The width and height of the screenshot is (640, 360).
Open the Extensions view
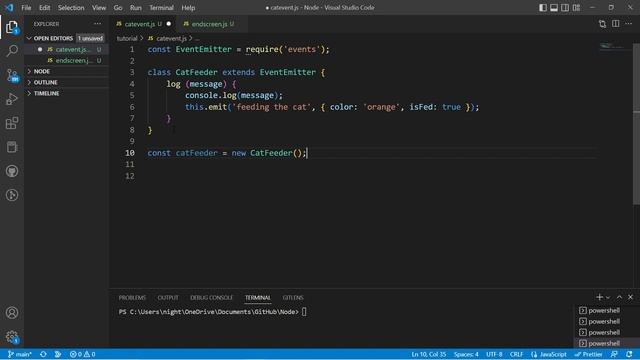pyautogui.click(x=12, y=123)
